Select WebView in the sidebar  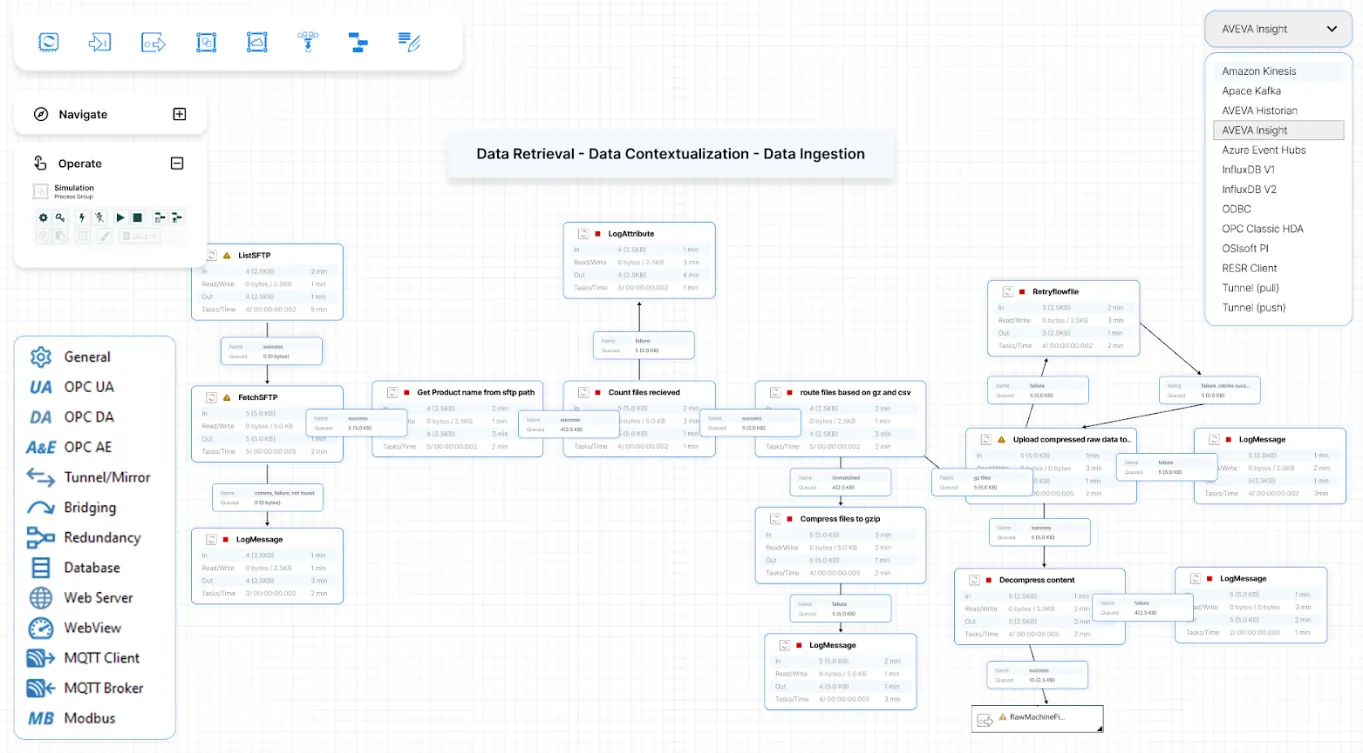tap(75, 628)
